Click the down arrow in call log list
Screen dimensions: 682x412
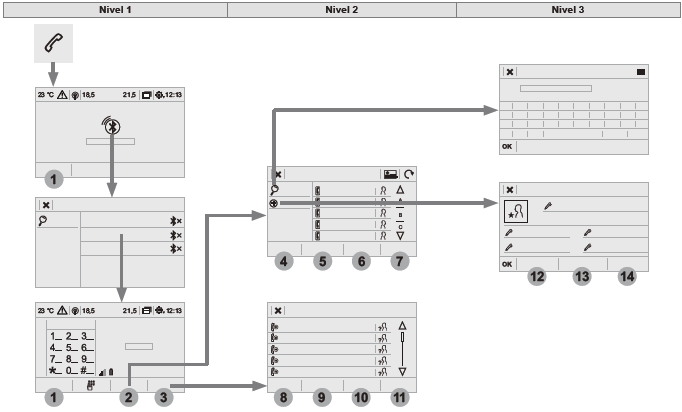click(402, 372)
